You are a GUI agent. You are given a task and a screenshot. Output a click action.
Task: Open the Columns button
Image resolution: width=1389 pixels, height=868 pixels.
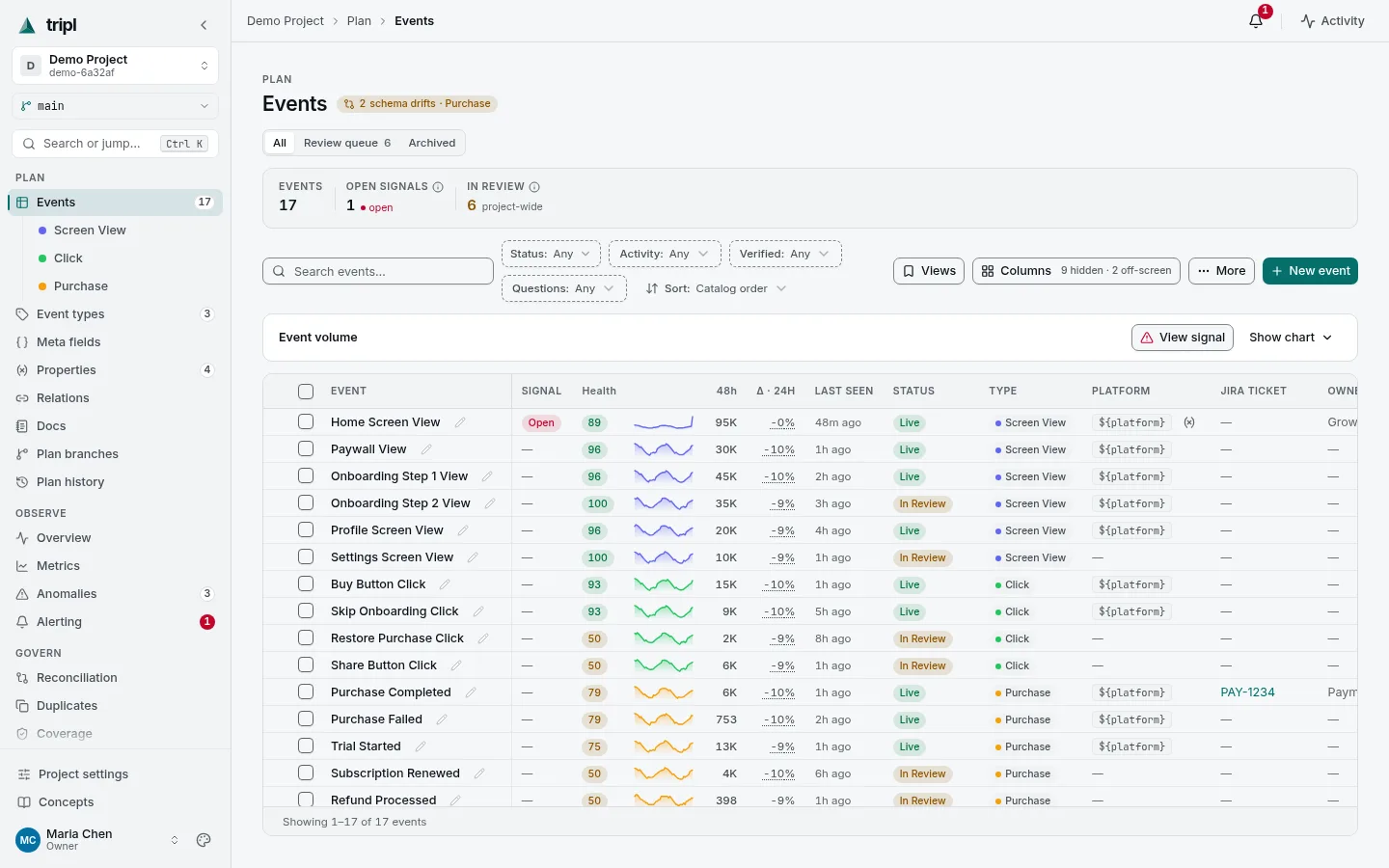pyautogui.click(x=1076, y=271)
